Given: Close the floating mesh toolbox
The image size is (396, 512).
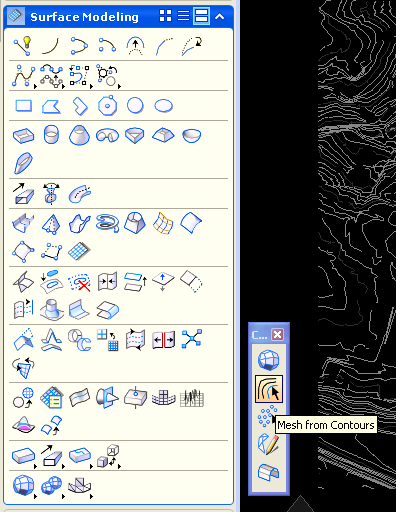Looking at the screenshot, I should [277, 334].
